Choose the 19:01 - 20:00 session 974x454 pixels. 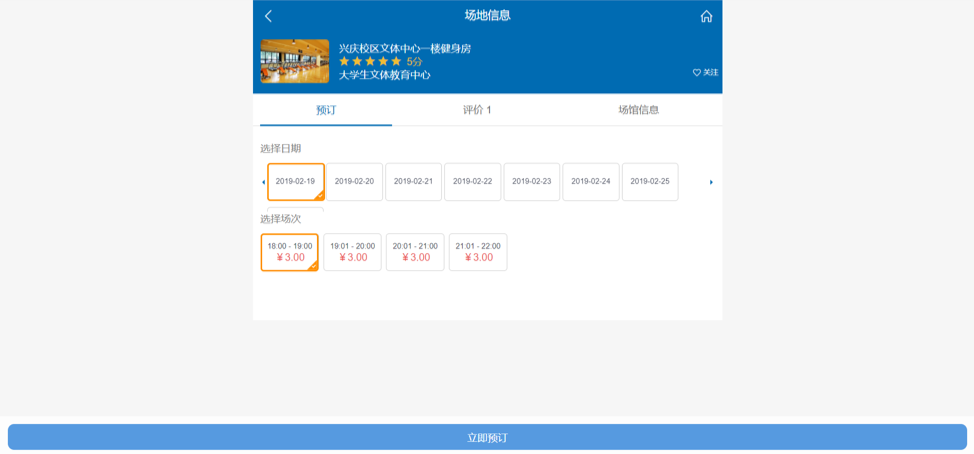[x=352, y=252]
